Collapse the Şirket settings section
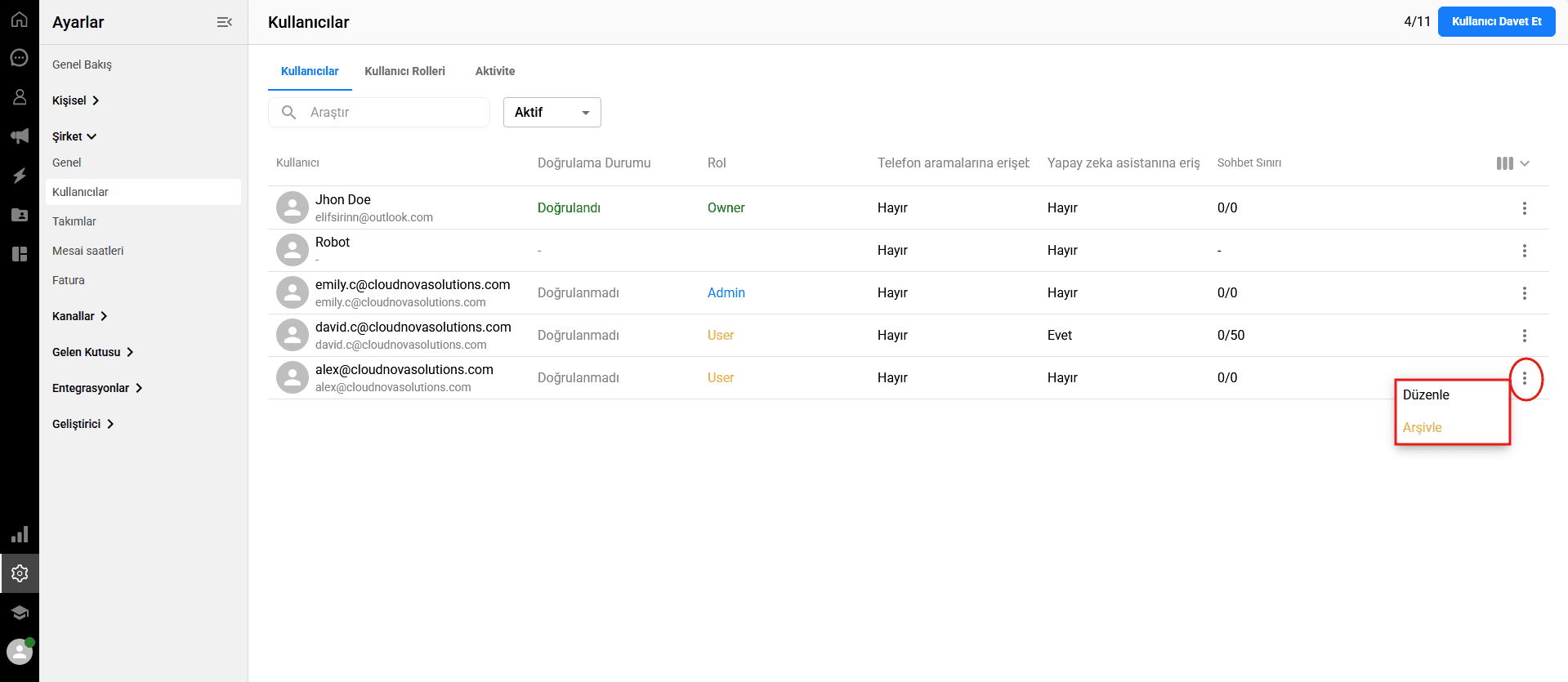Screen dimensions: 1568x682 74,136
